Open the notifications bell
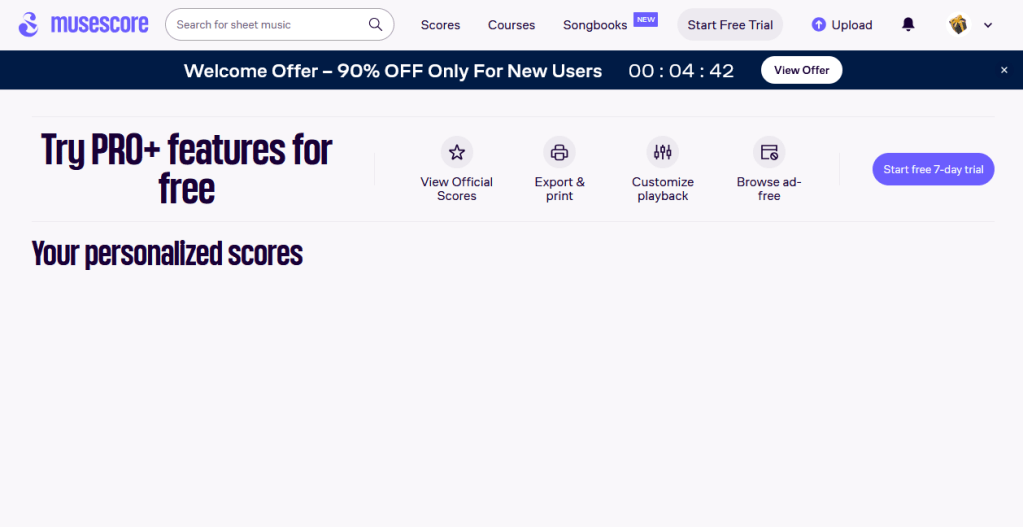 point(908,25)
